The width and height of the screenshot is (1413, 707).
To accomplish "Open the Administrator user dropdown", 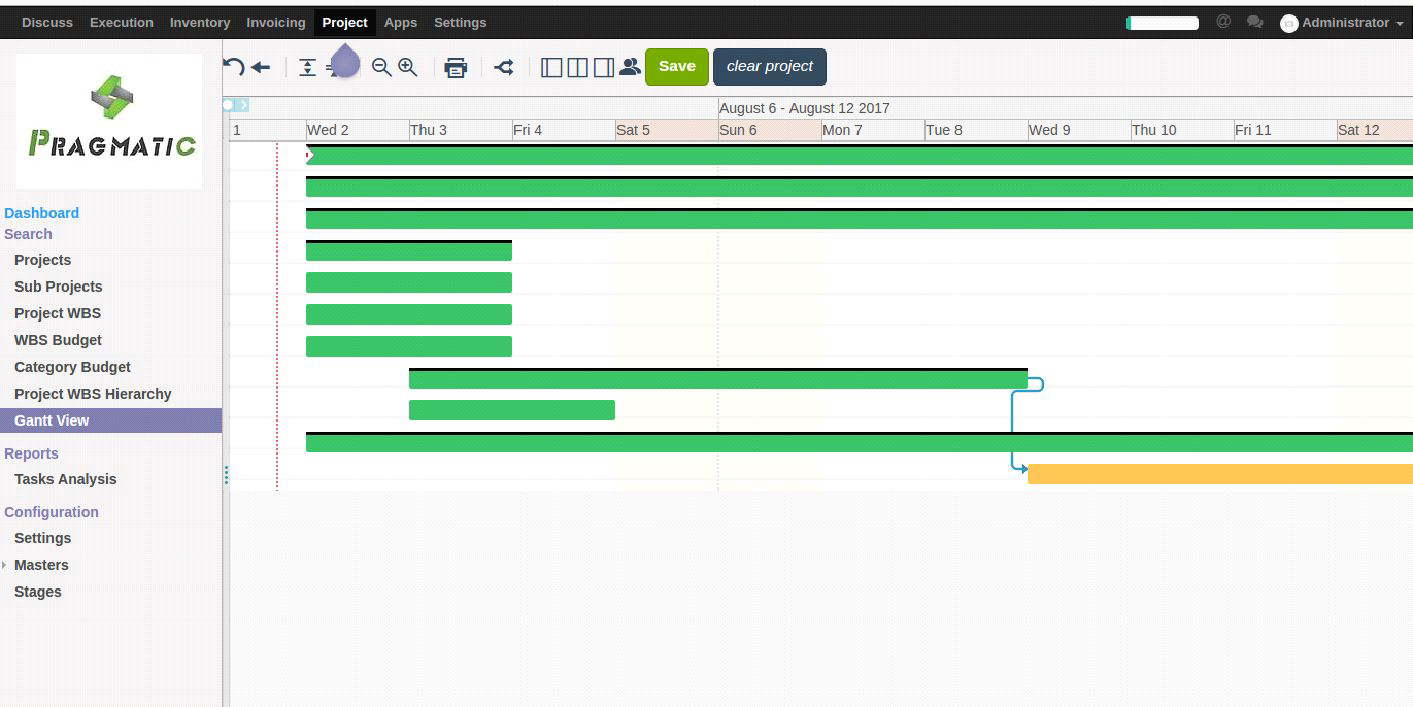I will point(1345,22).
